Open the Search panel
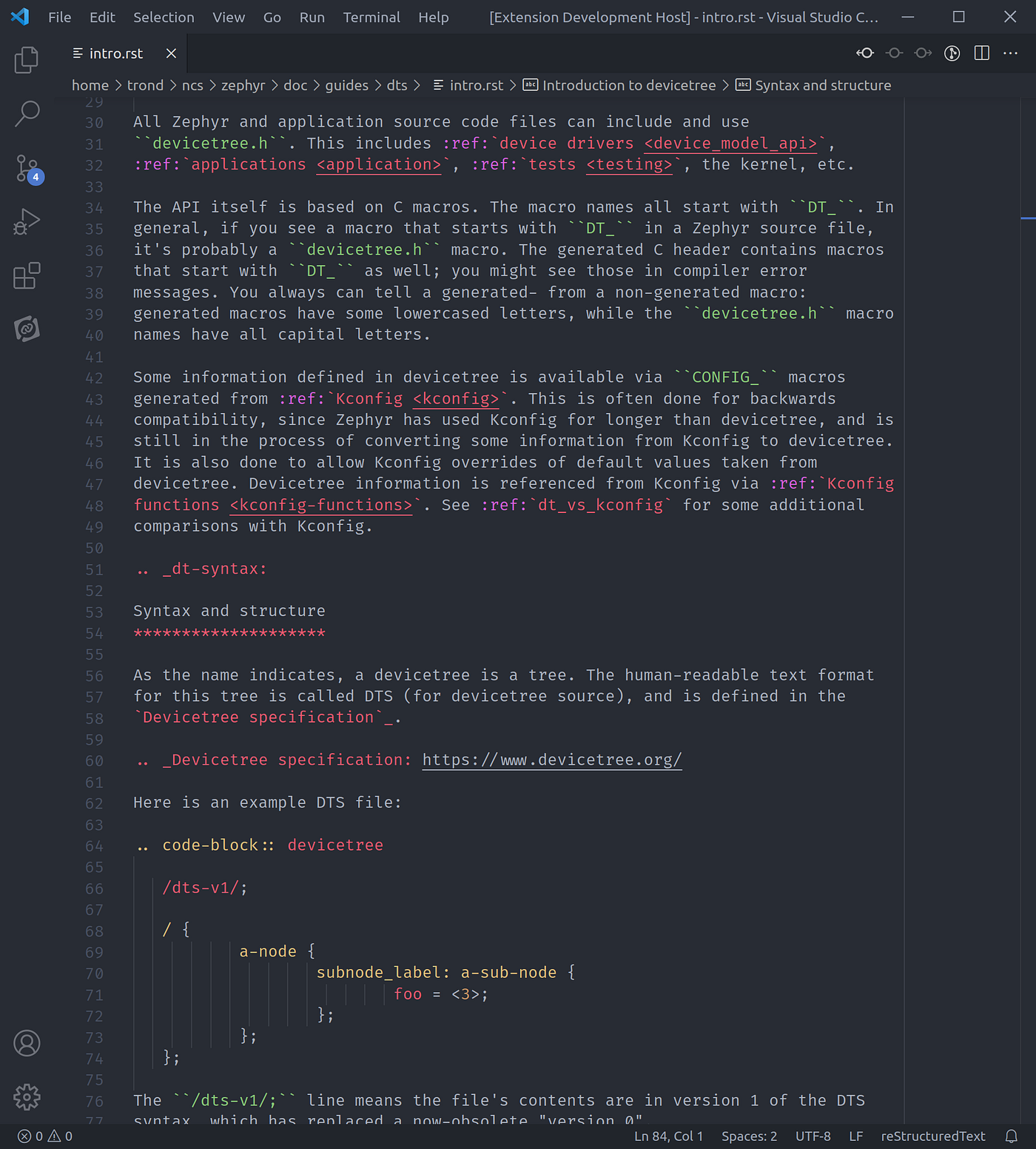 tap(27, 113)
